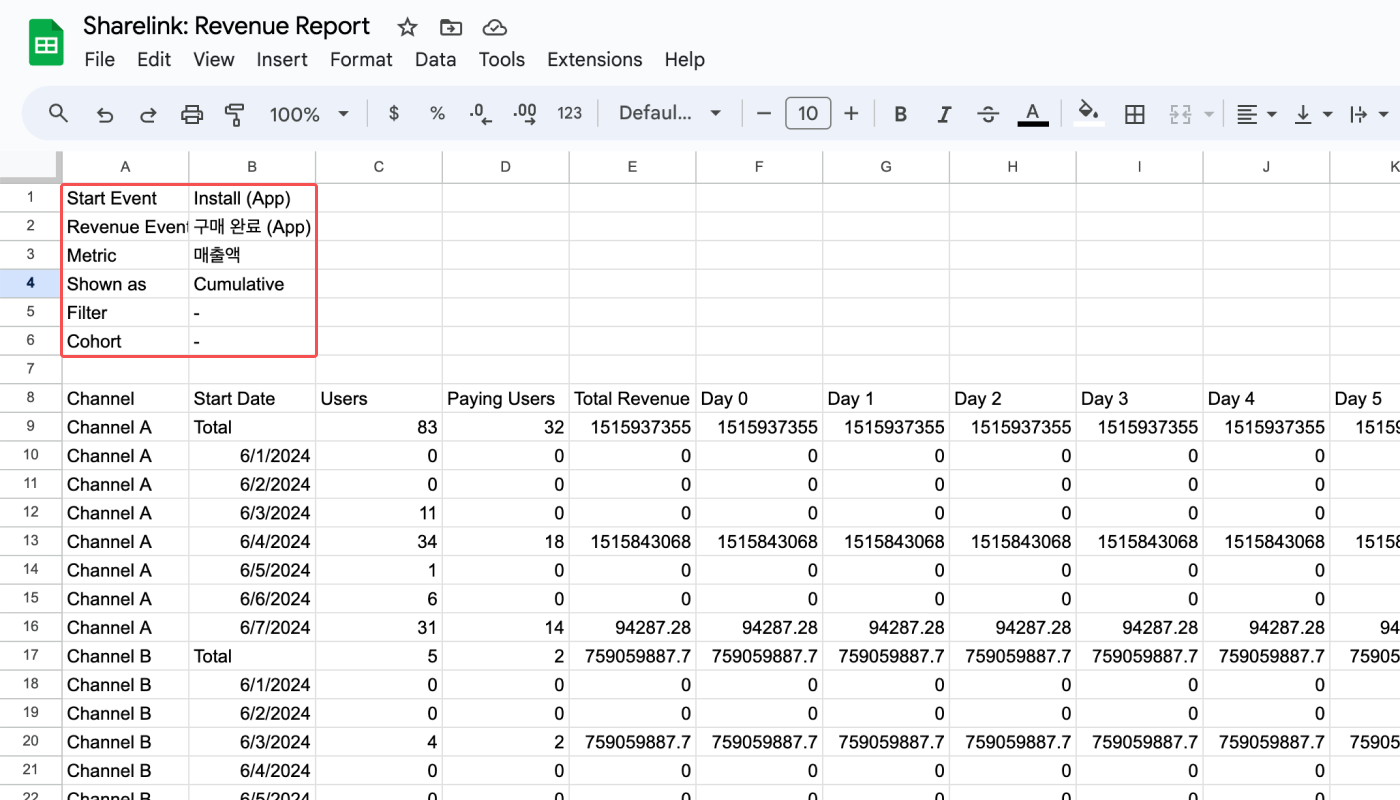Viewport: 1400px width, 800px height.
Task: Open the Google Sheets home icon
Action: (x=46, y=43)
